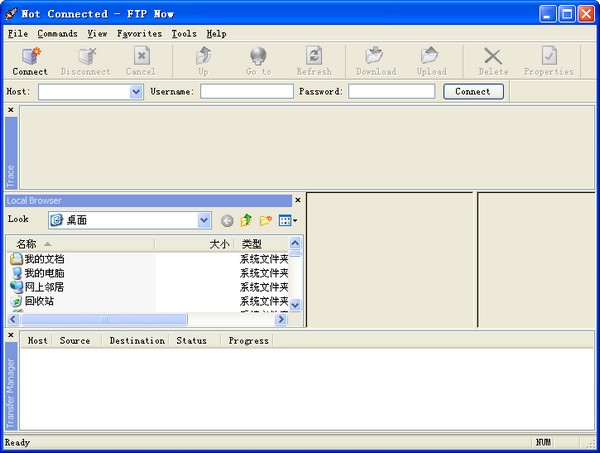This screenshot has height=453, width=600.
Task: Select 我的电脑 in file list
Action: pos(44,273)
